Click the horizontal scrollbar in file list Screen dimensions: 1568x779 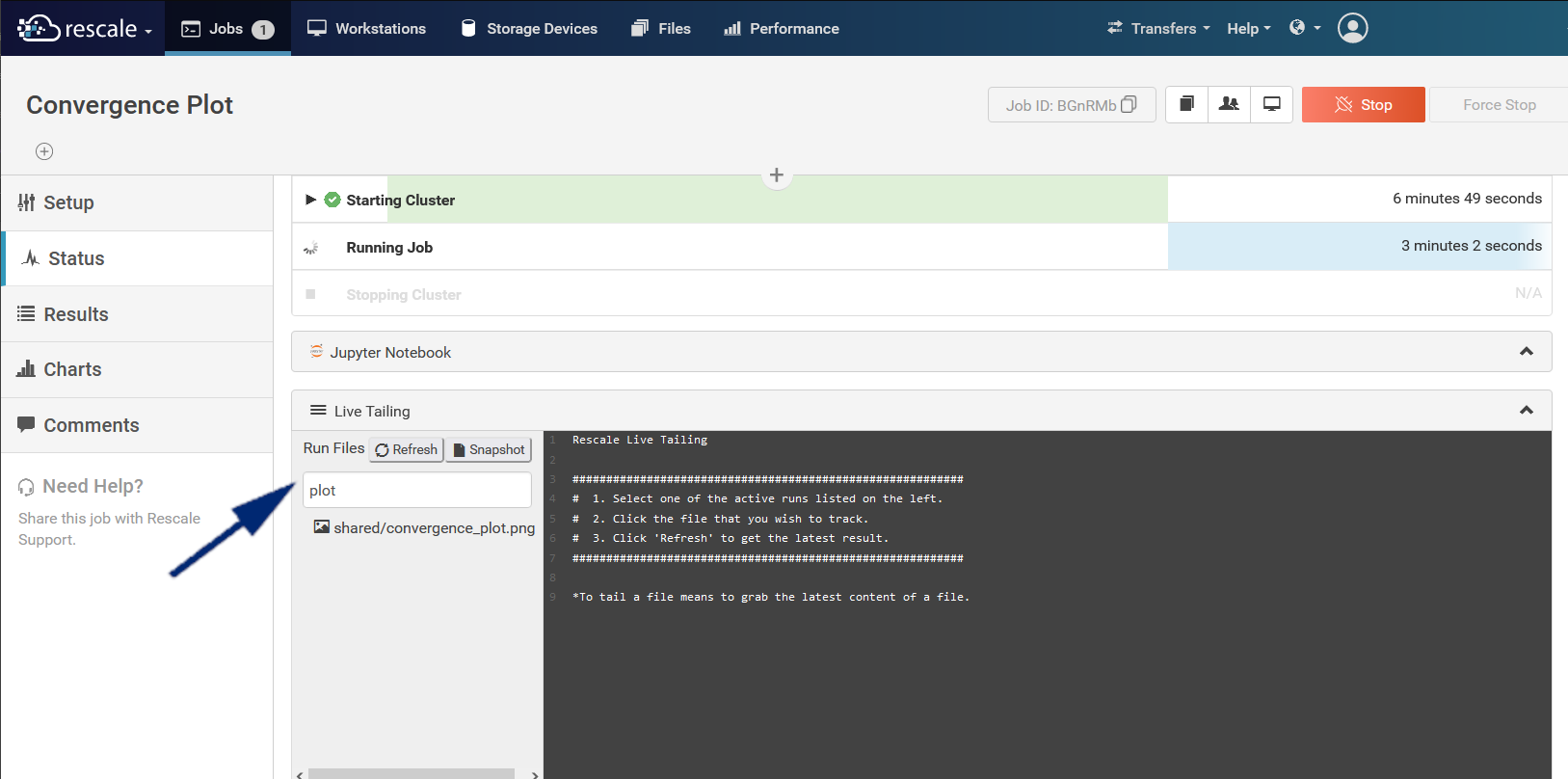tap(412, 774)
